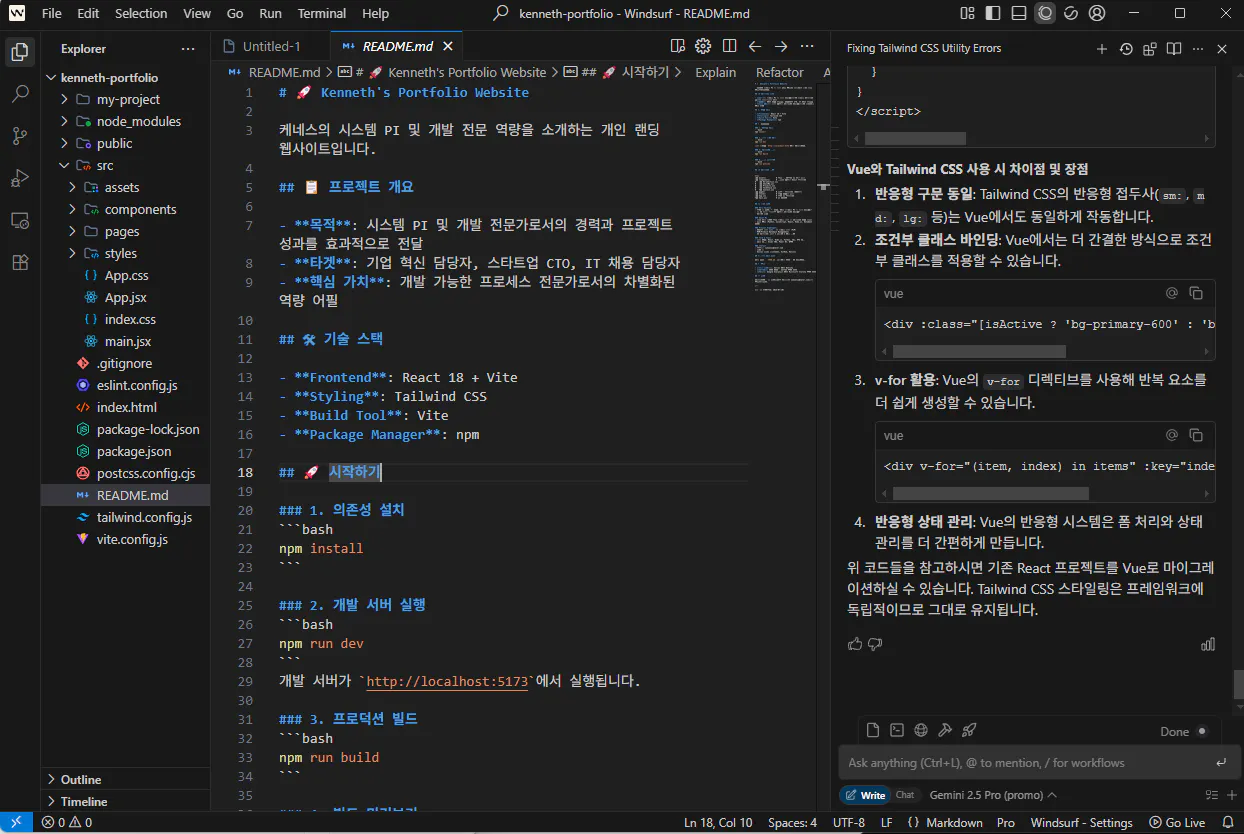Open Windsurf - Settings from status bar
Image resolution: width=1244 pixels, height=834 pixels.
[1081, 822]
